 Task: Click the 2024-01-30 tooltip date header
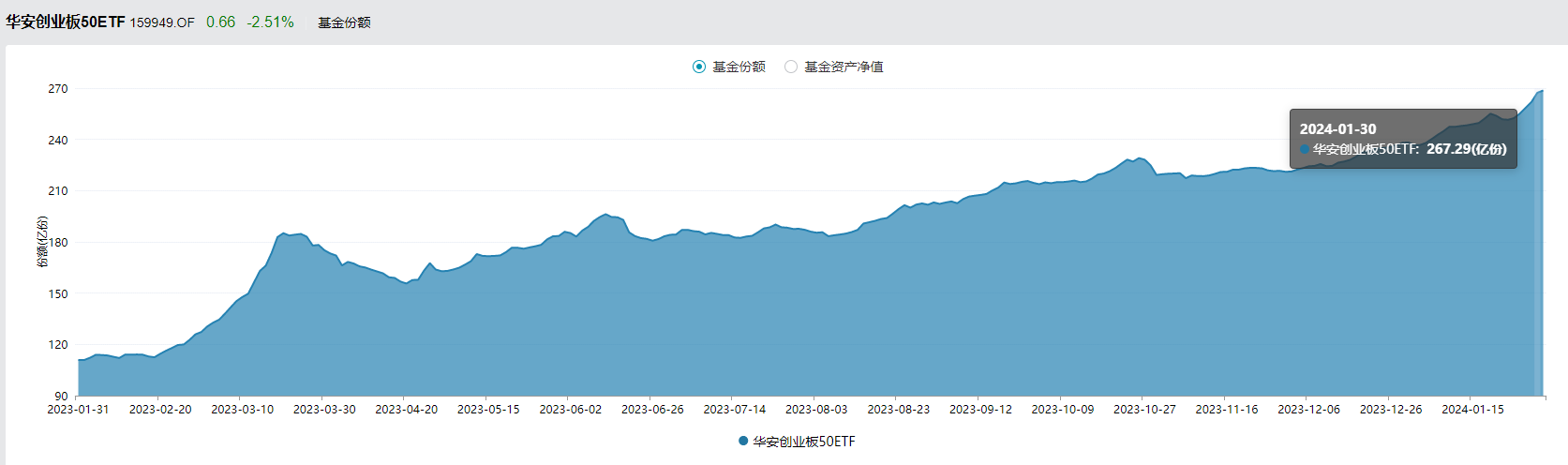coord(1337,129)
